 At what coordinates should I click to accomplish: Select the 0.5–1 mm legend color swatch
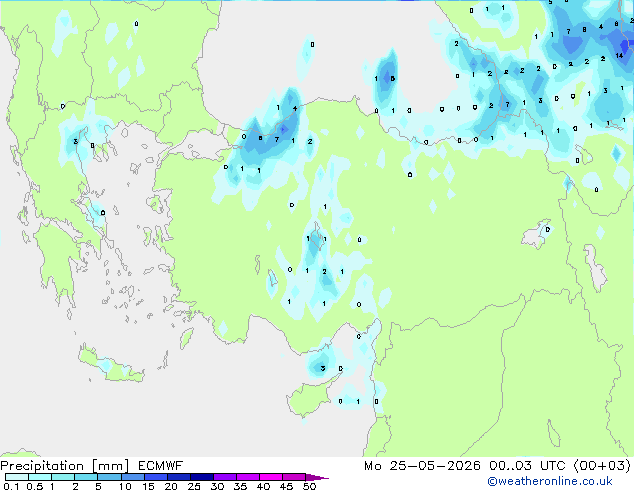(x=40, y=477)
